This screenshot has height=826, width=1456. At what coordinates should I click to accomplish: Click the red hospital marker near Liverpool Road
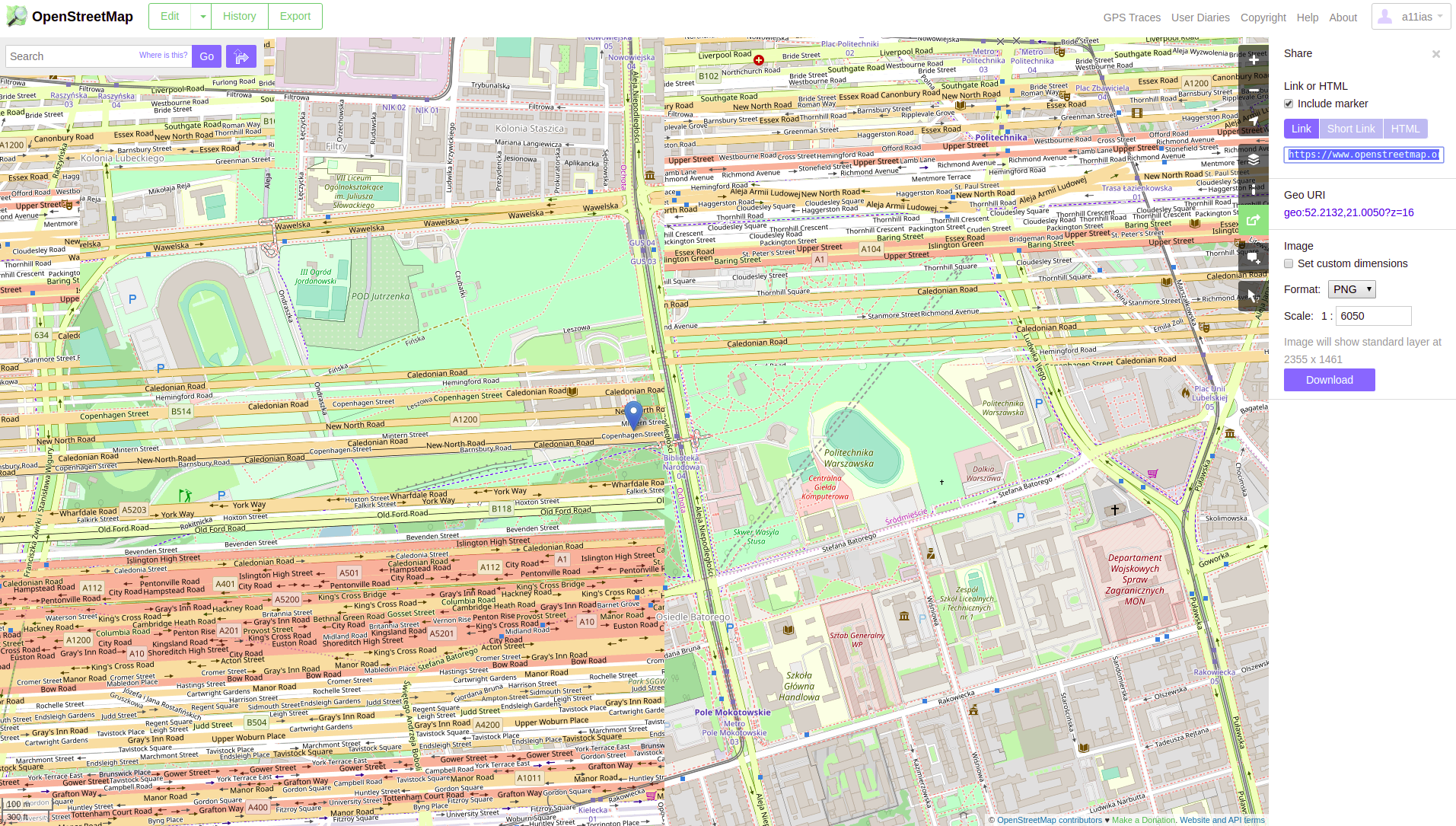click(759, 60)
